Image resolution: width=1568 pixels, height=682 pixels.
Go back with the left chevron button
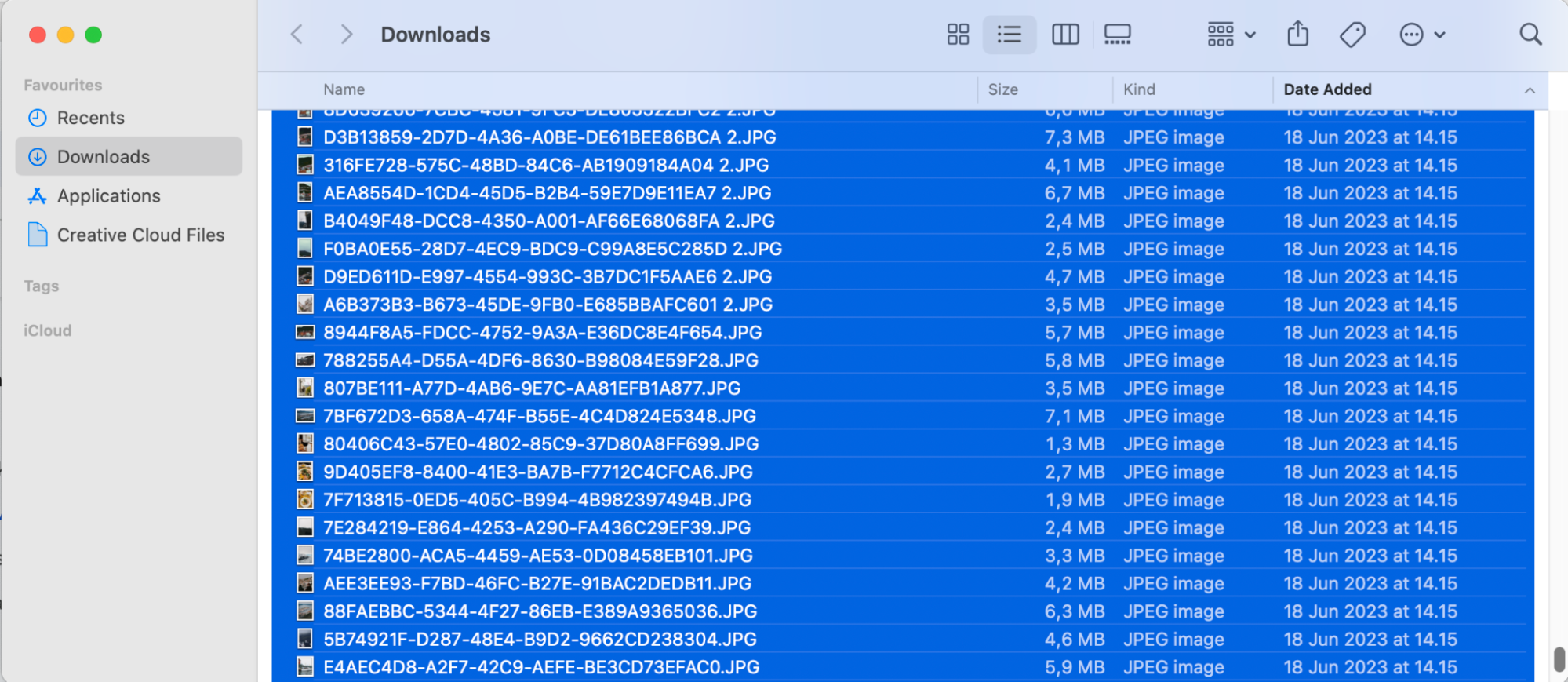click(297, 35)
